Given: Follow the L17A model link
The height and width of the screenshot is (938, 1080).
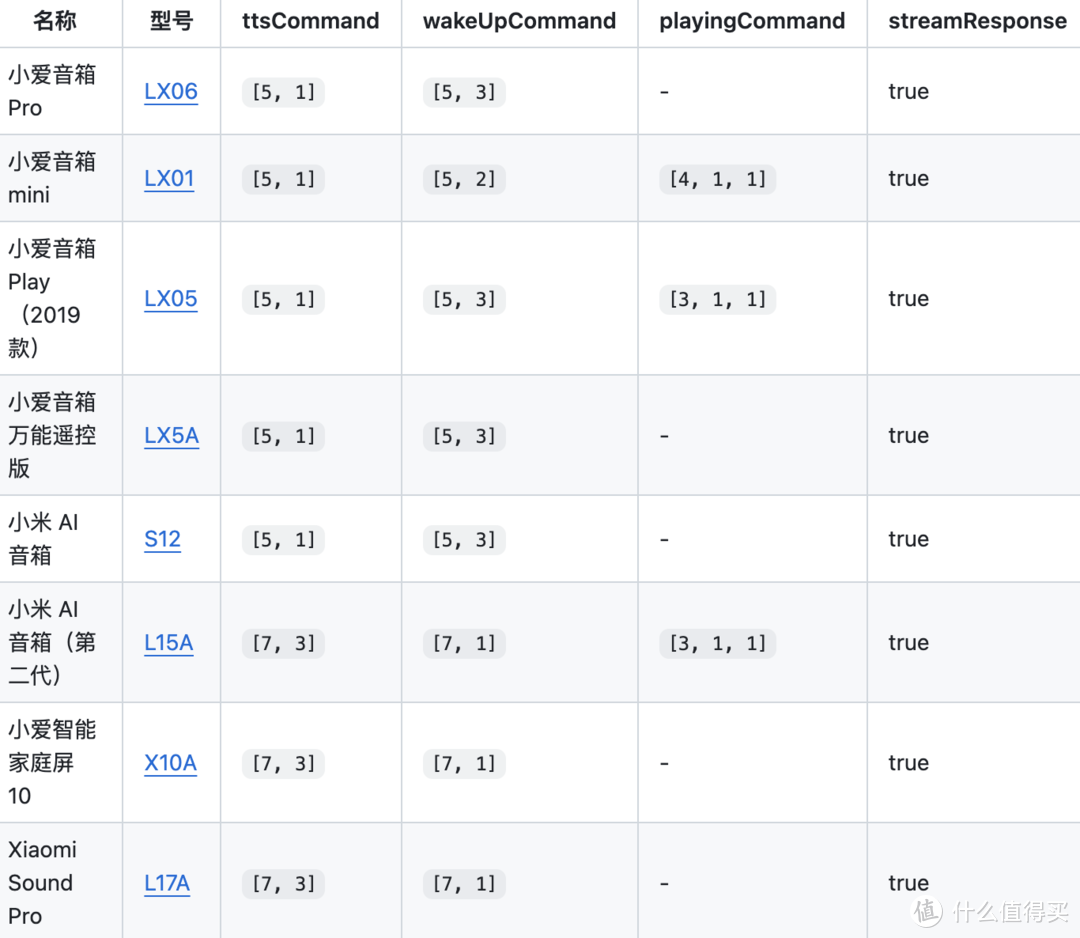Looking at the screenshot, I should coord(167,883).
